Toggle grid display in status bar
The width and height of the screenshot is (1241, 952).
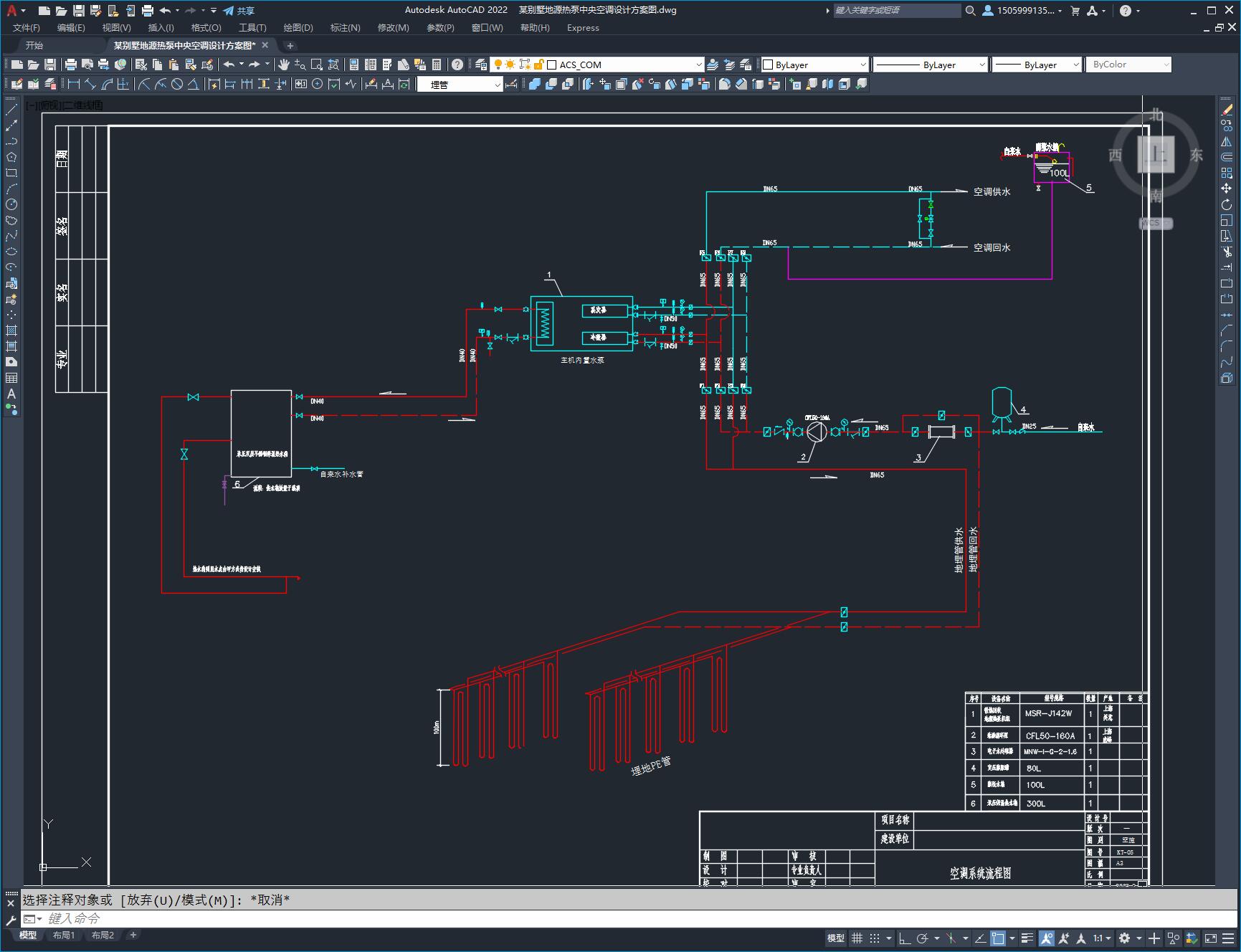click(x=857, y=938)
